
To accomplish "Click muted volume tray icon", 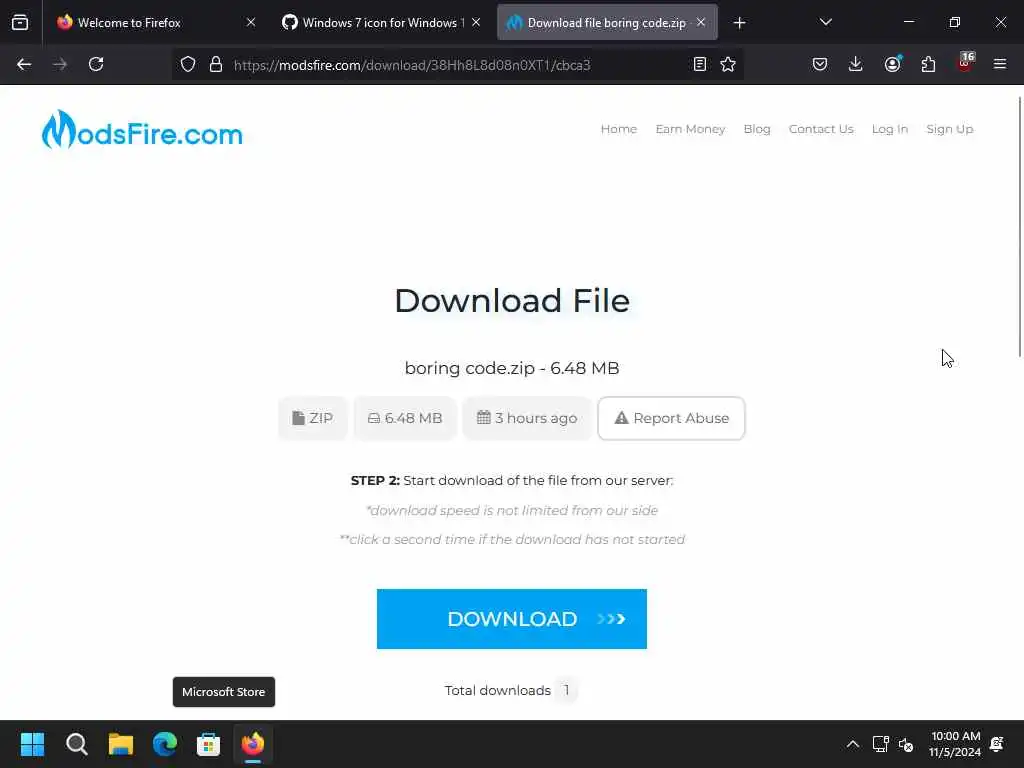I will coord(906,744).
